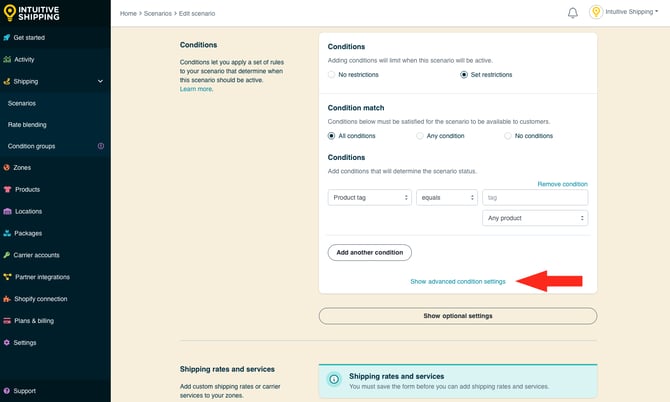Click the Products icon in sidebar
The width and height of the screenshot is (670, 402).
8,189
